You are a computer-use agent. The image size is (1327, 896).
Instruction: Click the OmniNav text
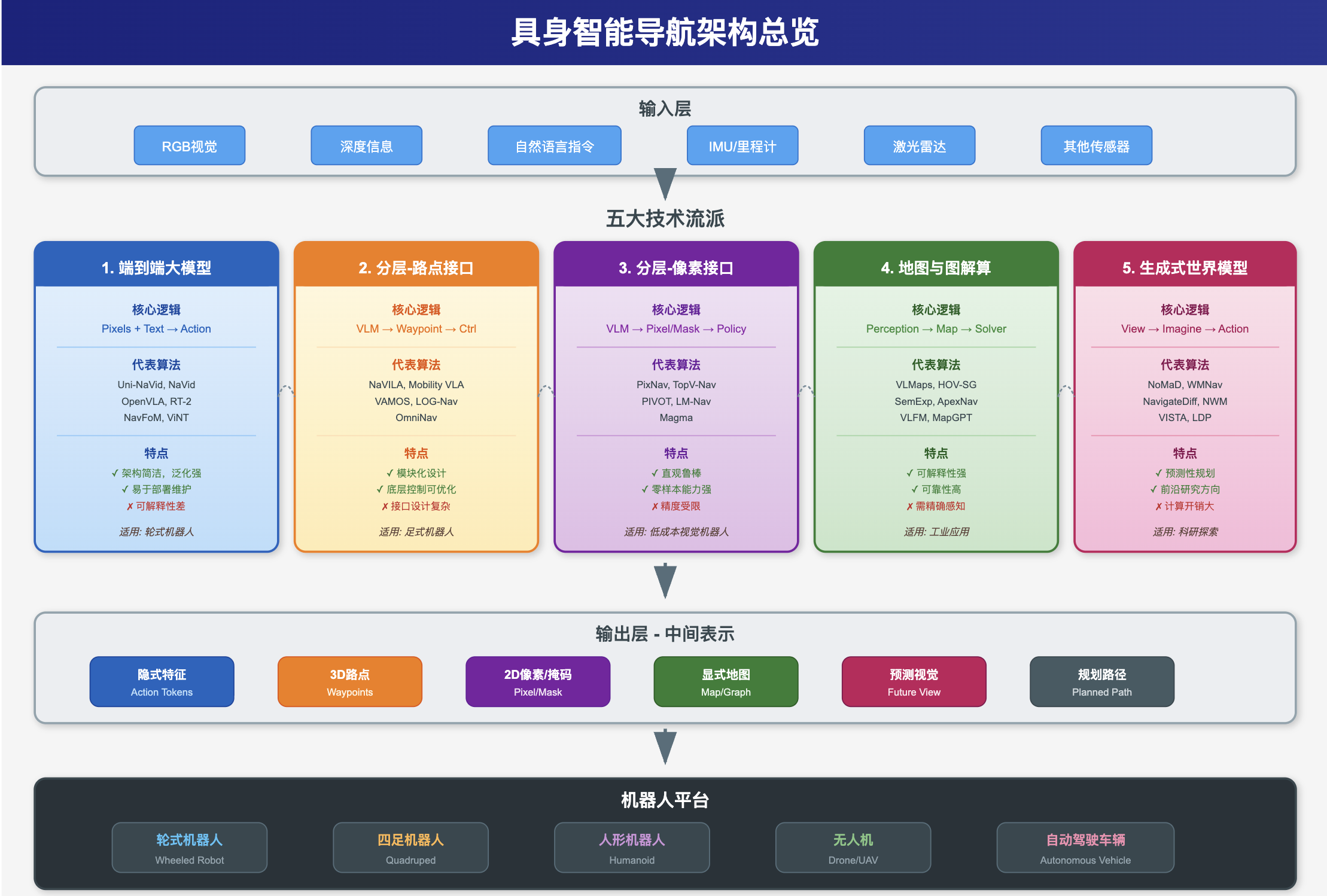(x=416, y=417)
